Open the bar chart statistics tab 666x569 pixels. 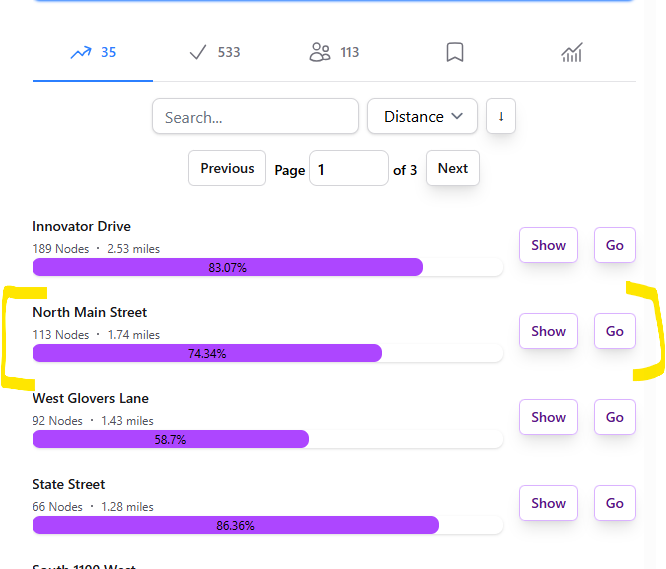(572, 53)
